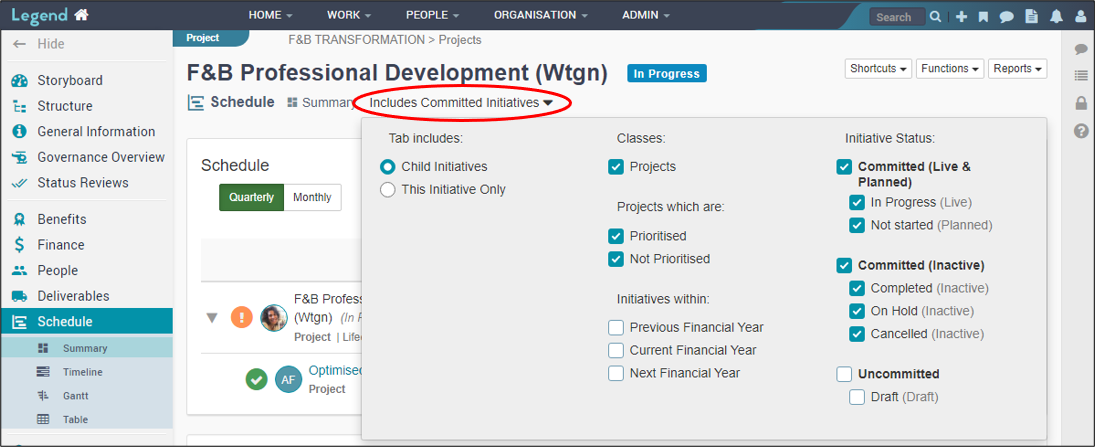The width and height of the screenshot is (1095, 447).
Task: Click the F&B TRANSFORMATION breadcrumb
Action: click(356, 40)
